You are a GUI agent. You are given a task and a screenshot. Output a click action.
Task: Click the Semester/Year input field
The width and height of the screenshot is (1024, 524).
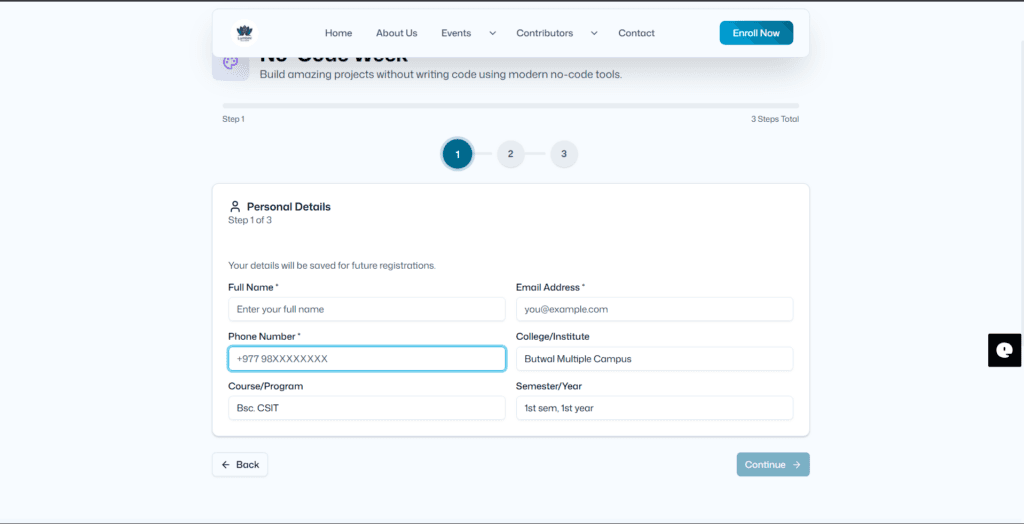click(654, 408)
